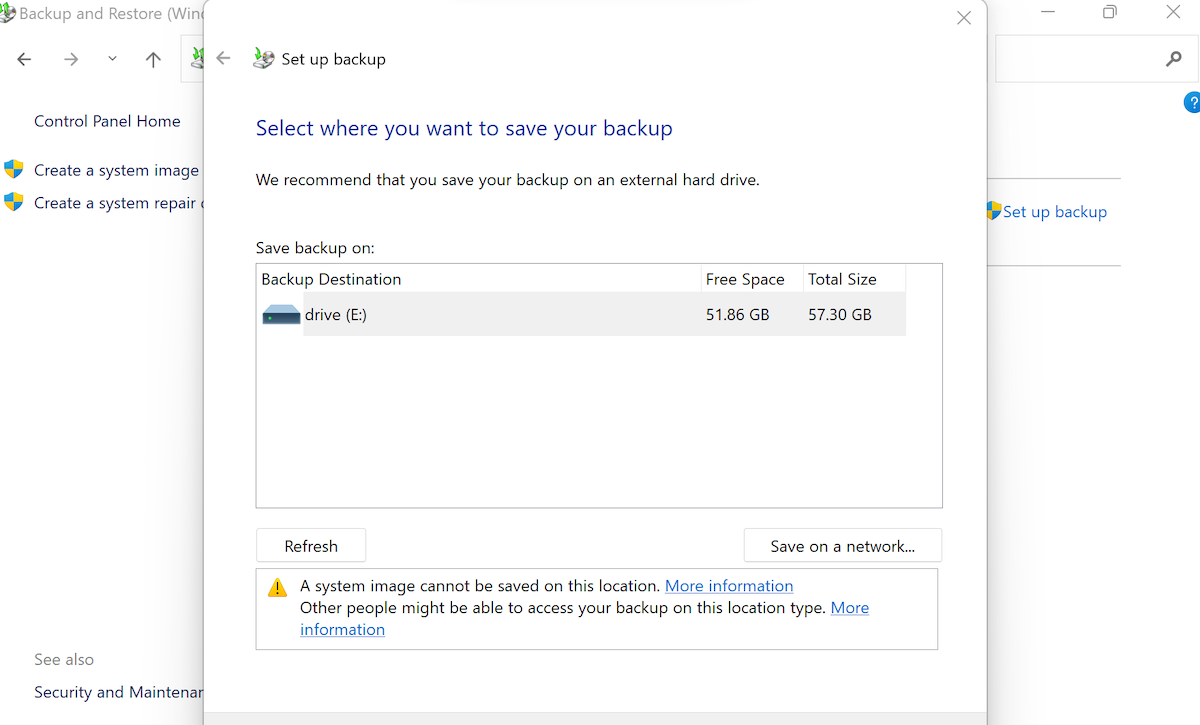
Task: Click the forward navigation arrow
Action: pos(71,60)
